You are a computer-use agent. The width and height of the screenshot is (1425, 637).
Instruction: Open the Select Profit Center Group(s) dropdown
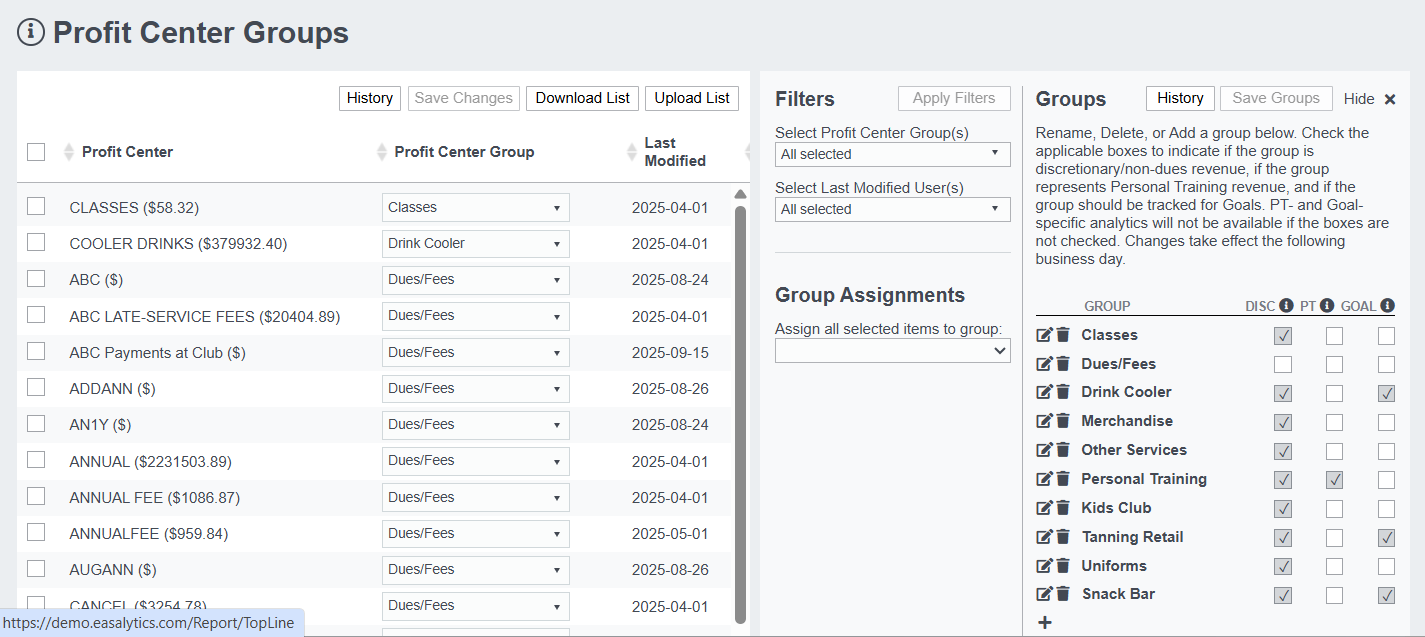pos(893,154)
